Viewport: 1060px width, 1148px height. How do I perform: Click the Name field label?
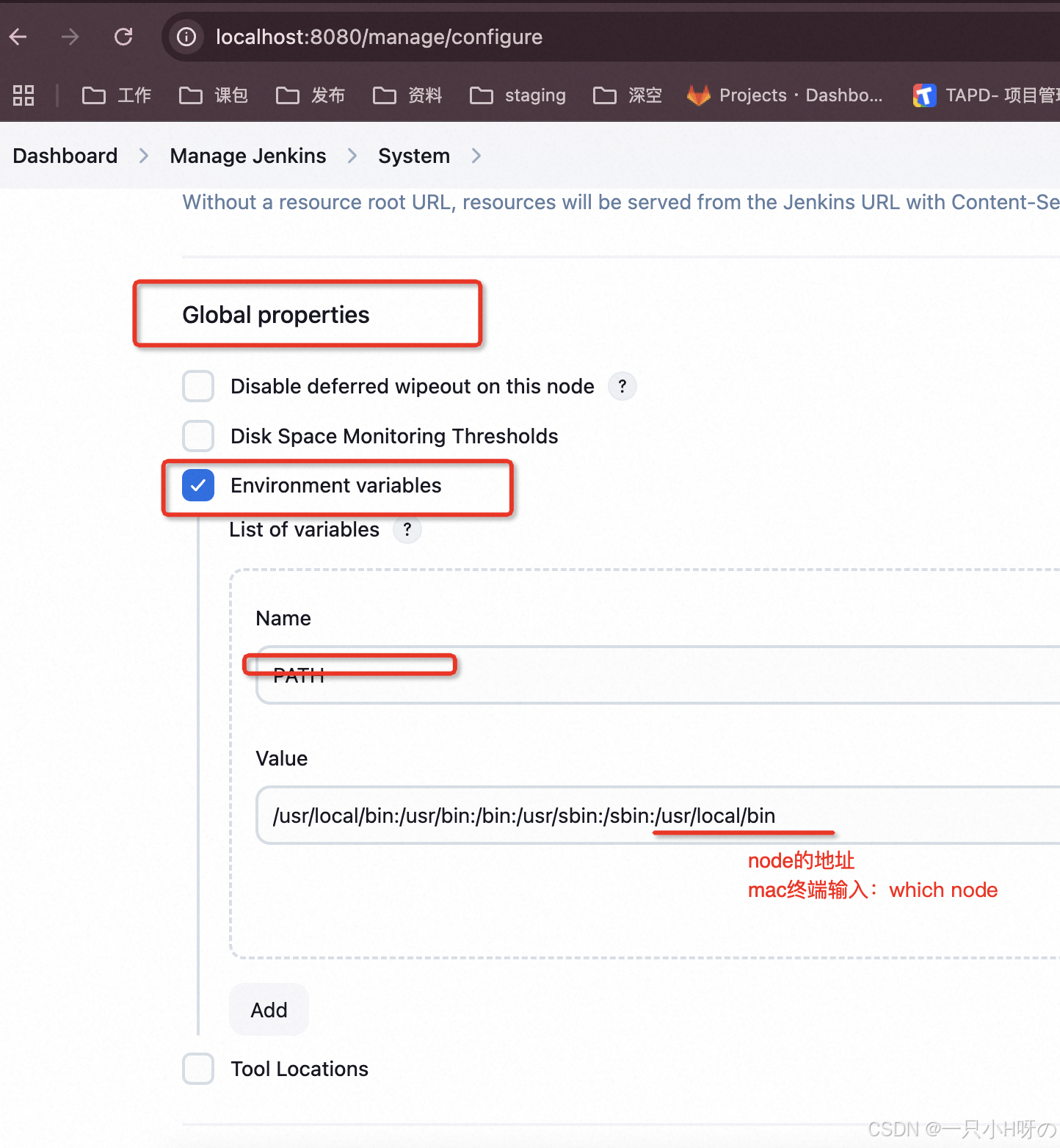point(283,618)
